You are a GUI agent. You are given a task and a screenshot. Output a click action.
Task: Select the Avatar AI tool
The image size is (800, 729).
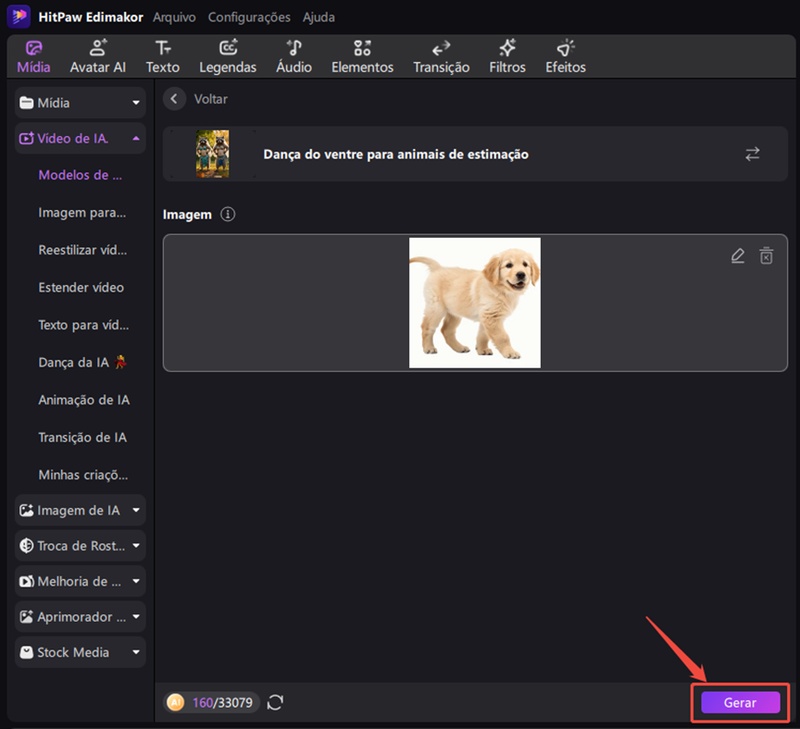tap(98, 55)
